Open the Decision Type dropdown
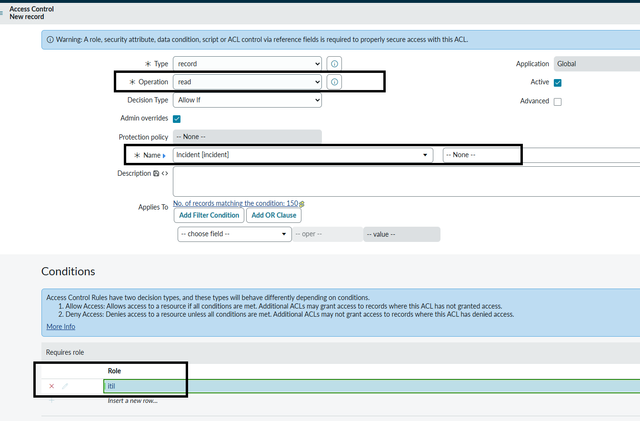Image resolution: width=640 pixels, height=421 pixels. [247, 100]
